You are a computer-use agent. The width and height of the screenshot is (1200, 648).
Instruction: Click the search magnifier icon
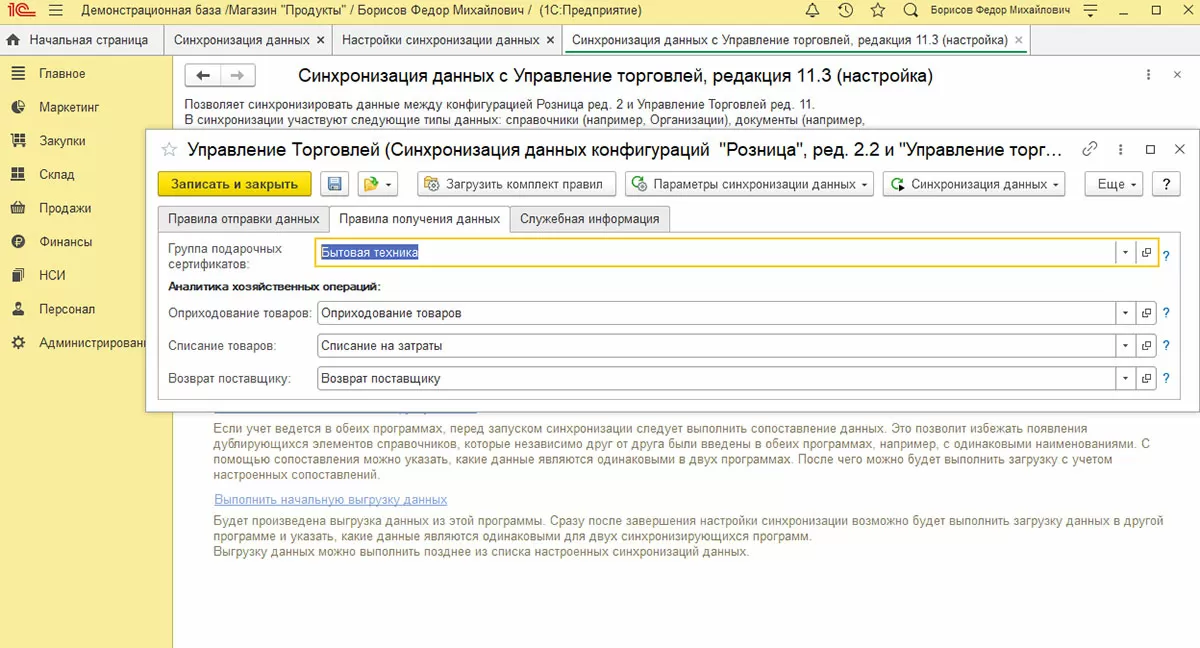point(910,11)
